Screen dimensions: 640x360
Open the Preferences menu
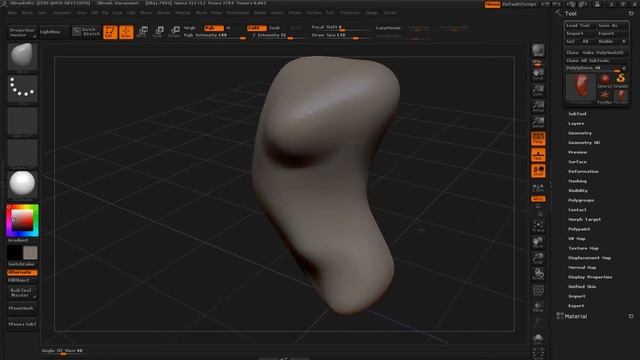click(x=238, y=13)
